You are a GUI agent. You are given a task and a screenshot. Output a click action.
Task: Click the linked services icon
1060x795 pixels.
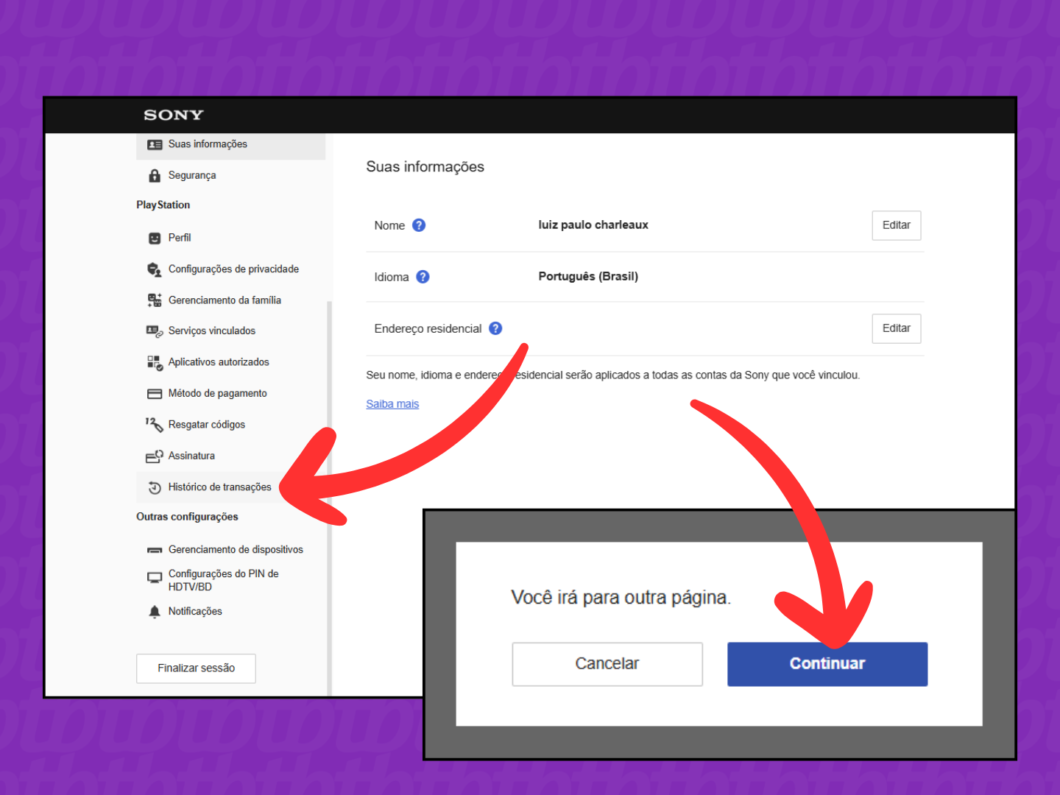click(155, 331)
